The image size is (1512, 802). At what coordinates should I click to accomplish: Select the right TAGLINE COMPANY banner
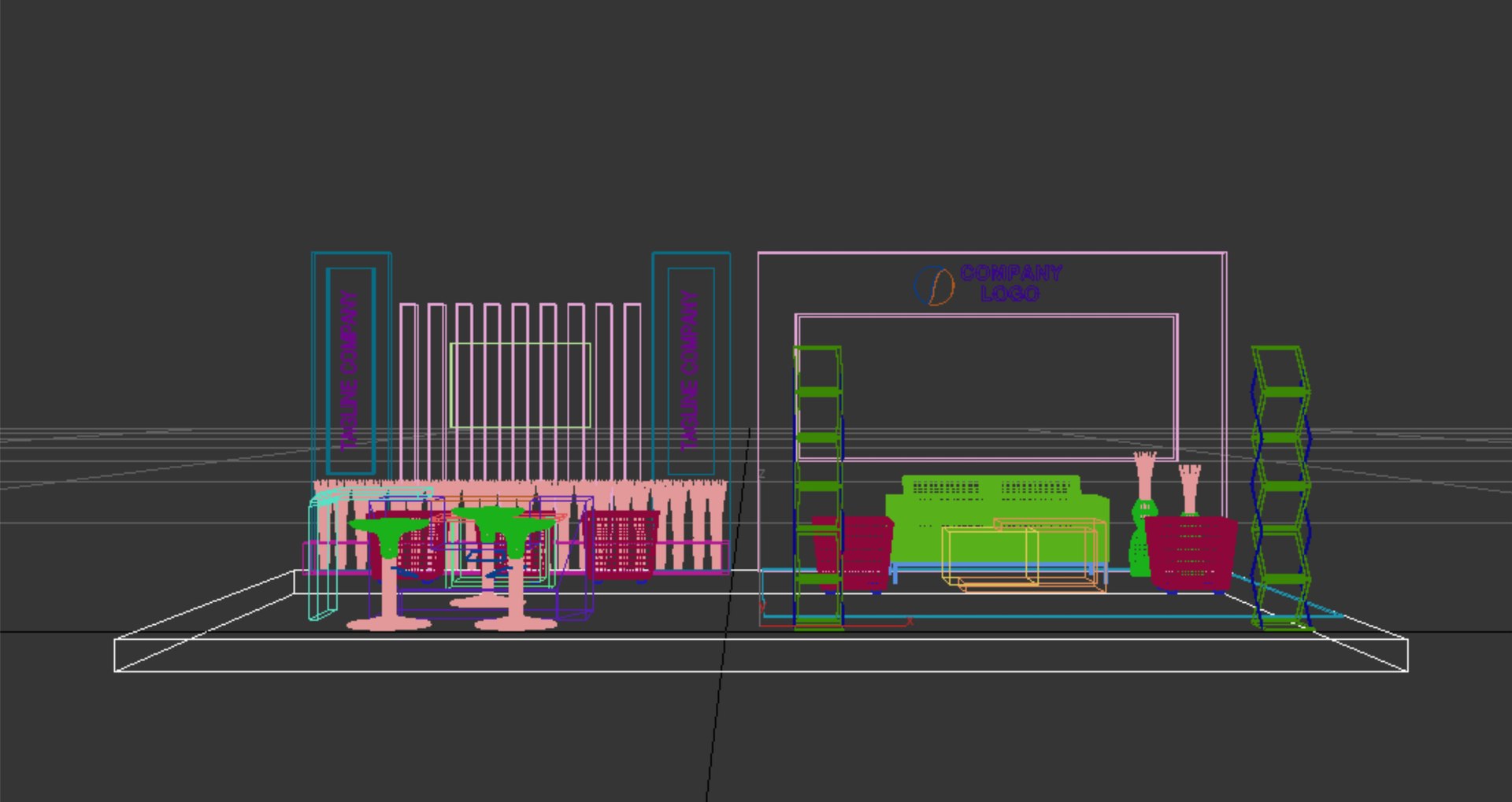[x=691, y=370]
